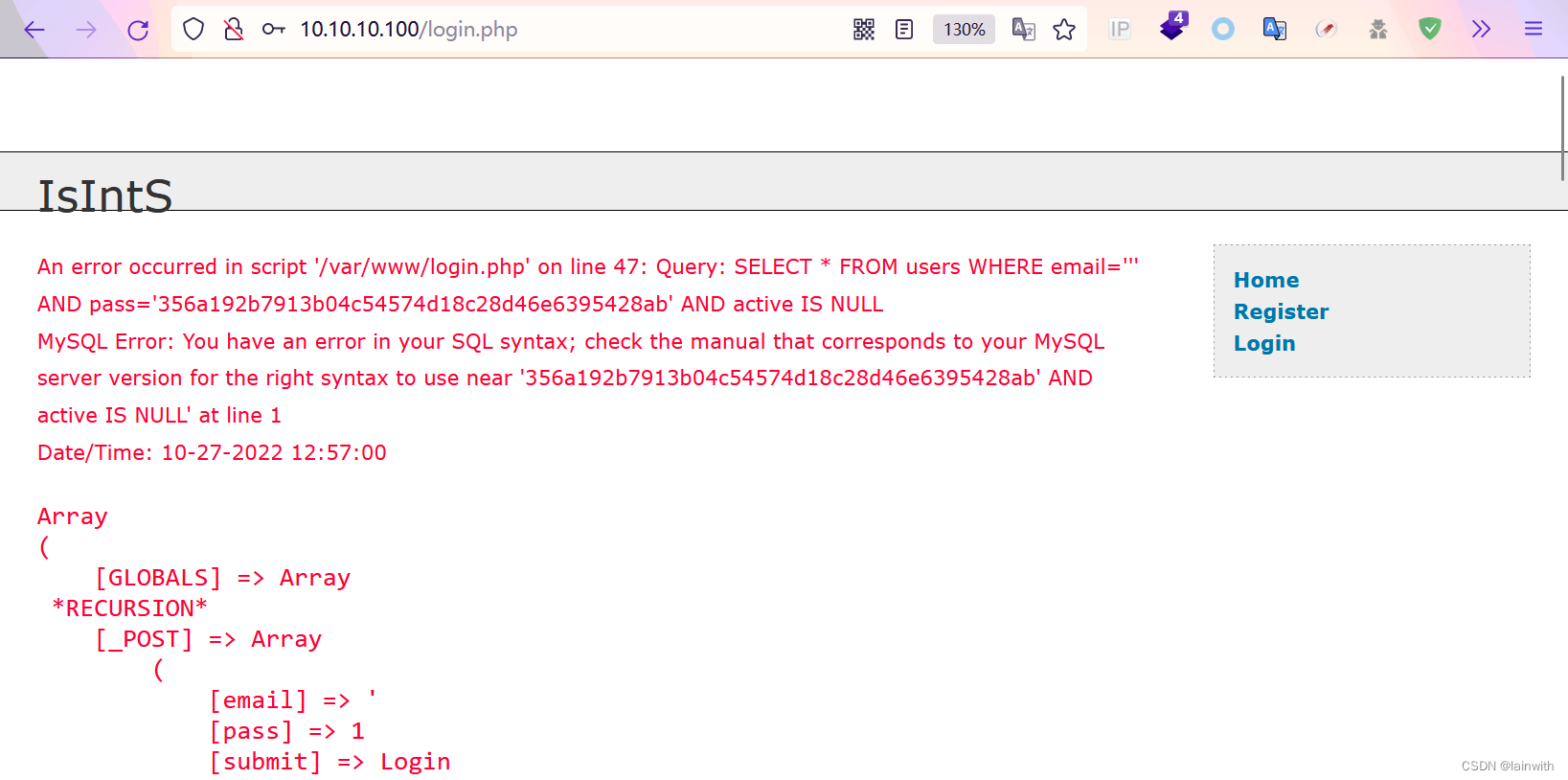
Task: Open the grey bug extension icon
Action: [x=1378, y=30]
